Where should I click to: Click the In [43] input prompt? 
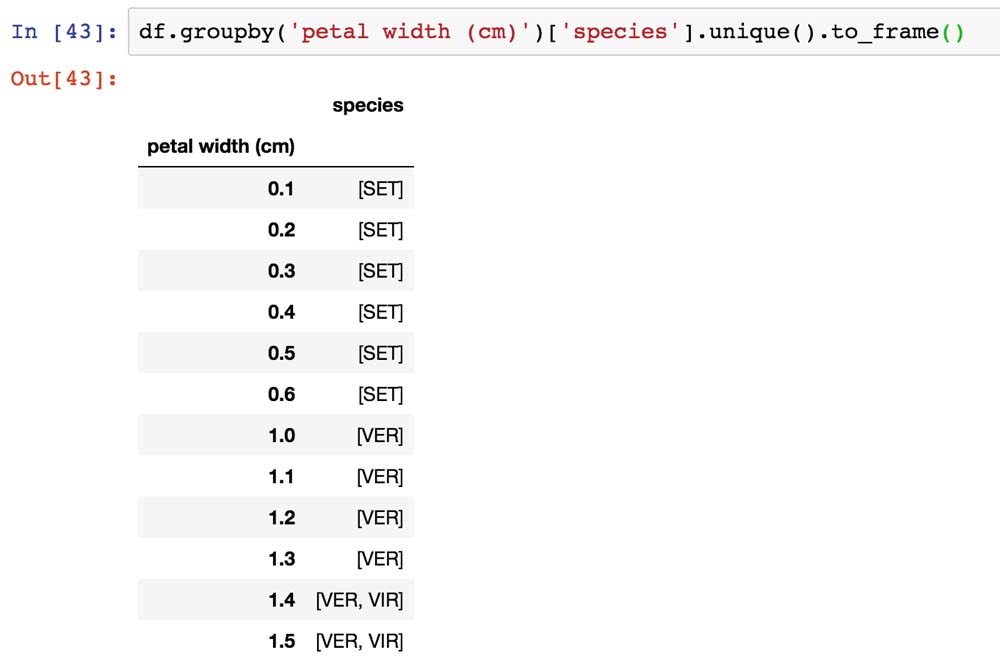pyautogui.click(x=64, y=32)
